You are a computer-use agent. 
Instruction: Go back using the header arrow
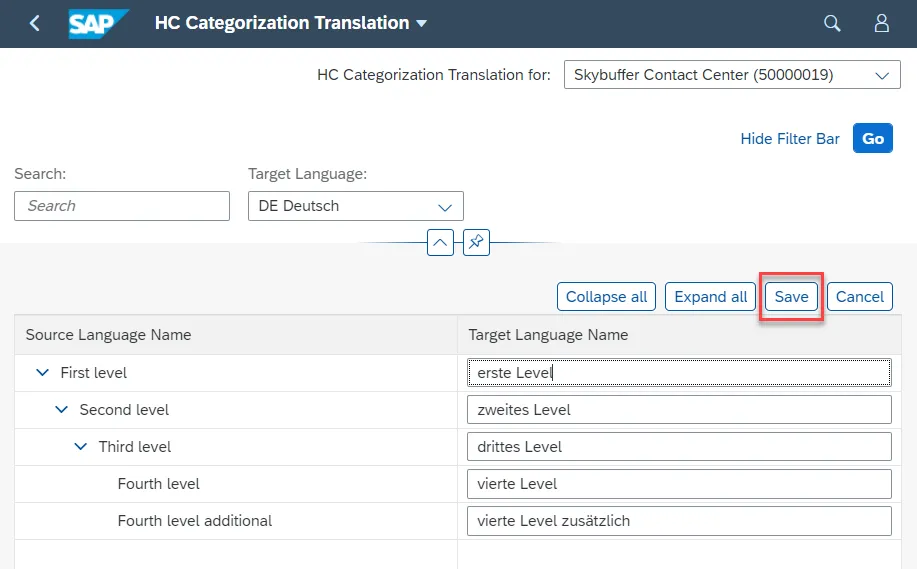(x=35, y=23)
